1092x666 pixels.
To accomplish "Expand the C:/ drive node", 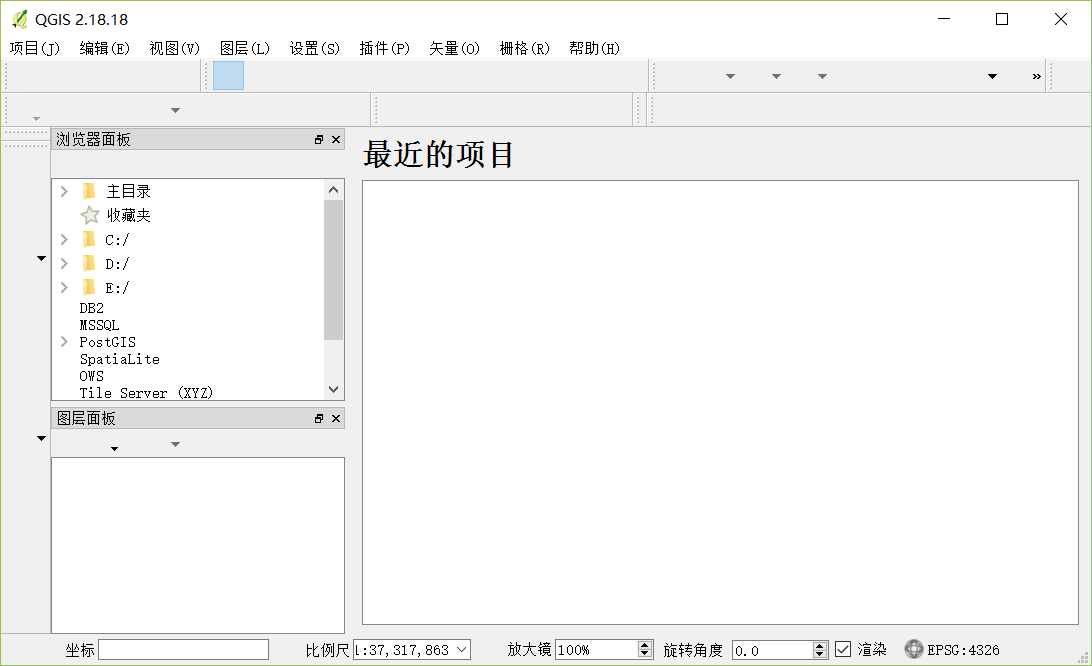I will (64, 240).
